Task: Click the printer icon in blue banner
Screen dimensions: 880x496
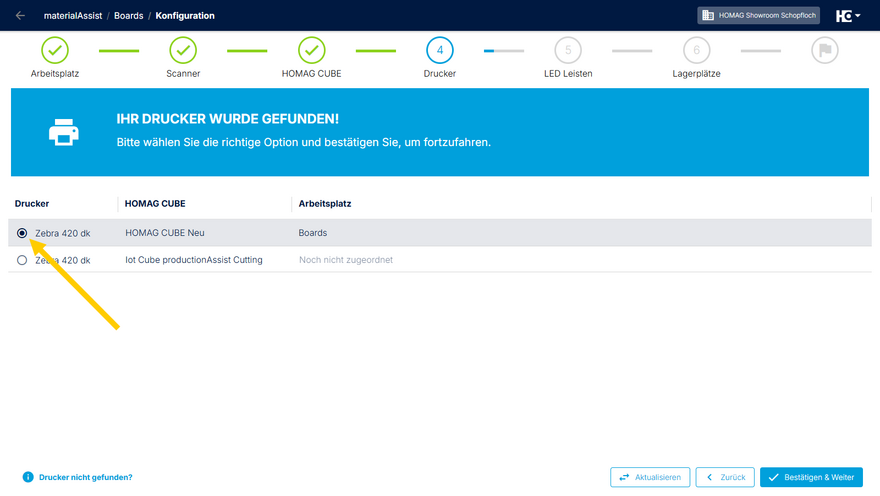Action: (63, 132)
